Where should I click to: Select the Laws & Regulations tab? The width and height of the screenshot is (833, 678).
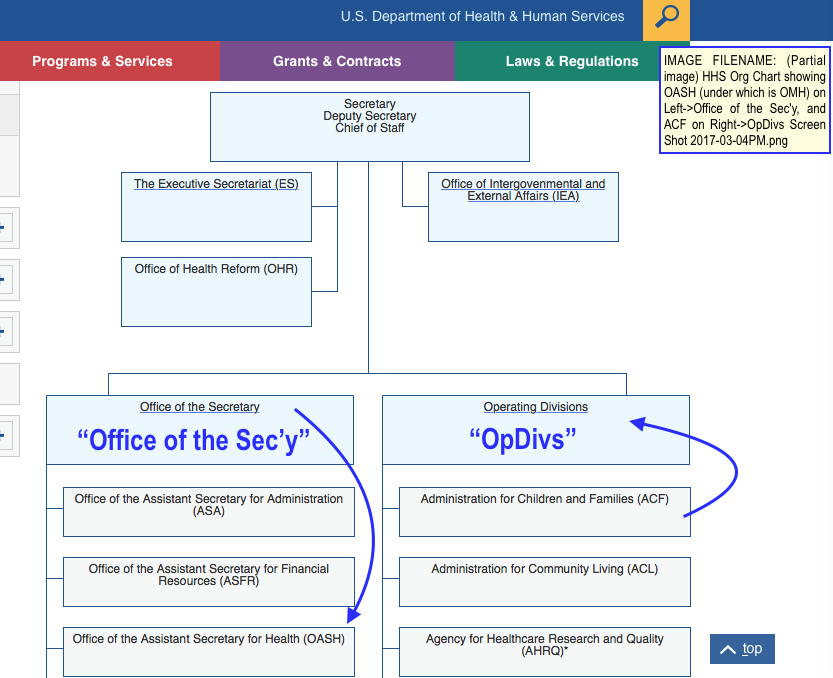(x=571, y=61)
